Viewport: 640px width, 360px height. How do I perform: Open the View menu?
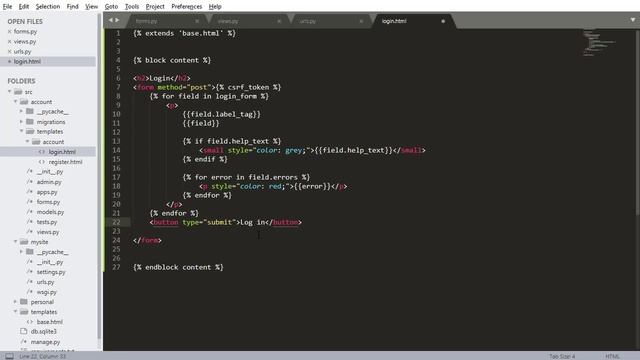(91, 7)
